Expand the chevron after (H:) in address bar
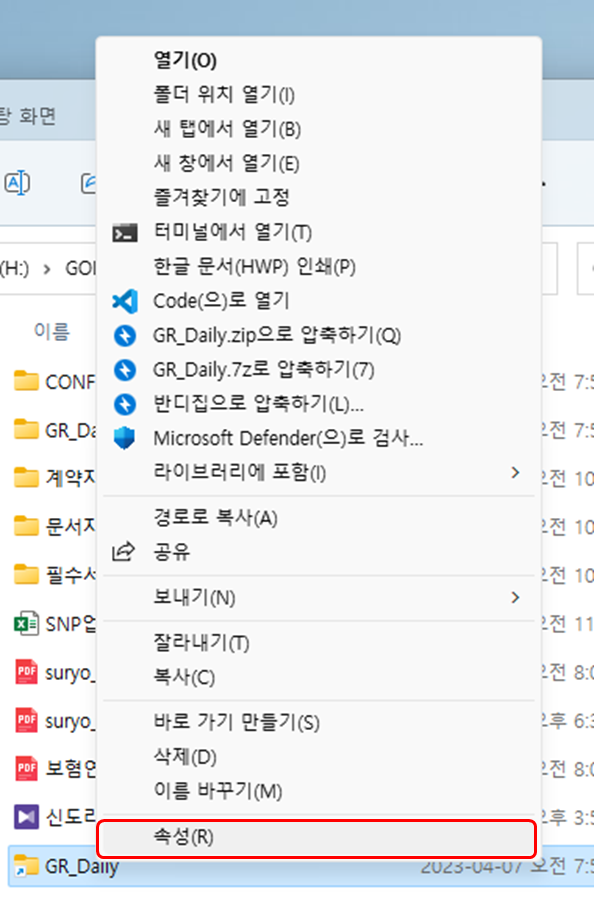 tap(47, 270)
